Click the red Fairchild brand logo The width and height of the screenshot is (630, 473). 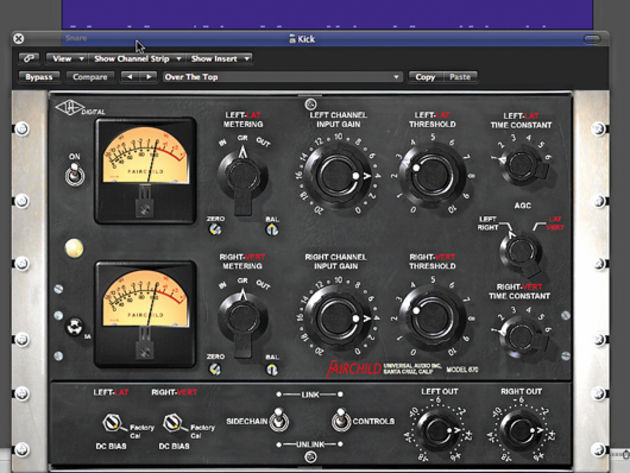coord(354,369)
